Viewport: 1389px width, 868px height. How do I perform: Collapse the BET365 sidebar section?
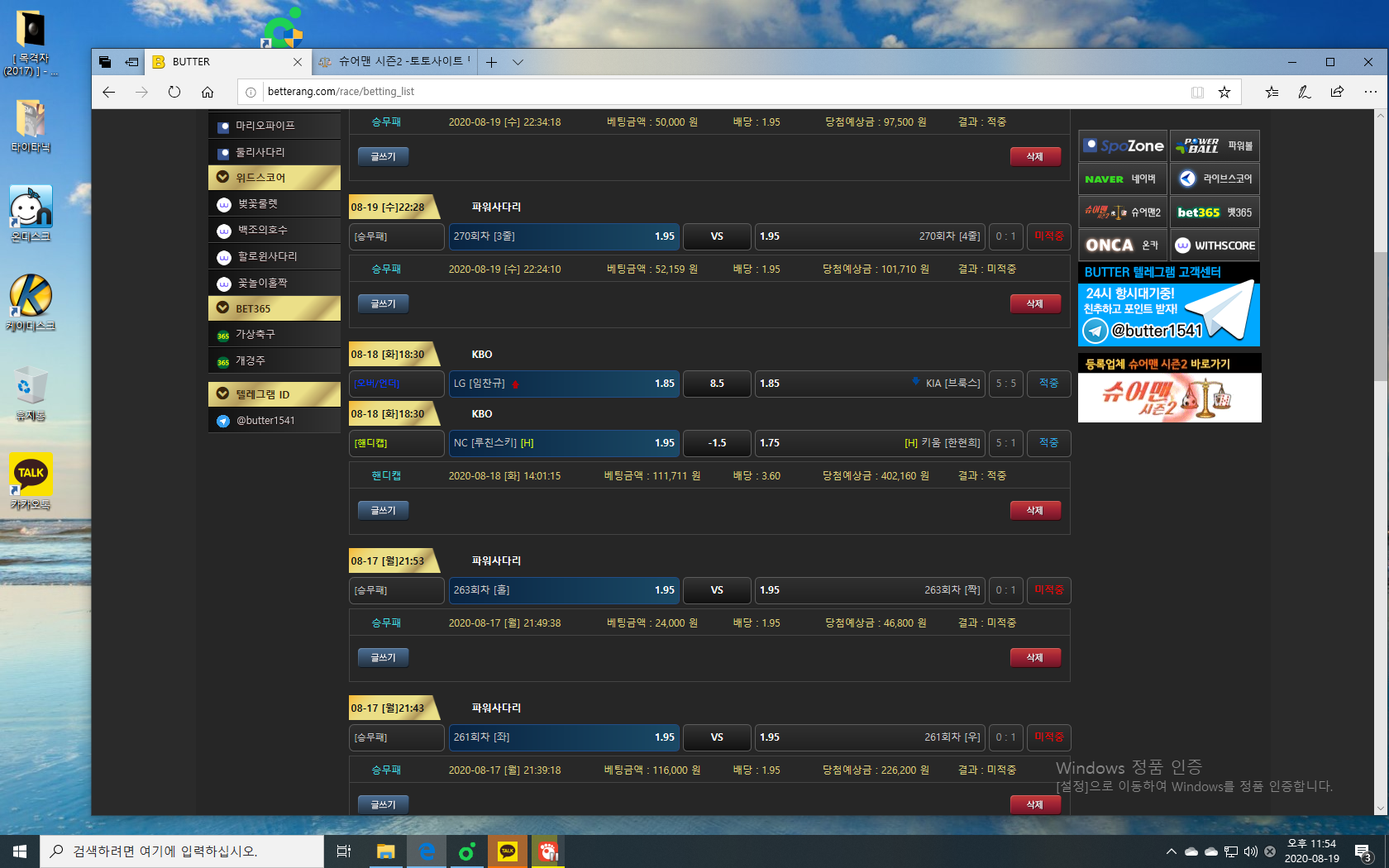pos(274,308)
